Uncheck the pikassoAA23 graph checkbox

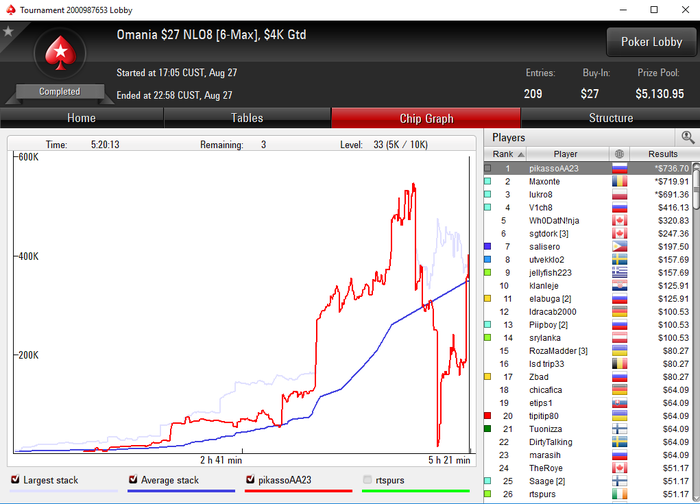[250, 479]
